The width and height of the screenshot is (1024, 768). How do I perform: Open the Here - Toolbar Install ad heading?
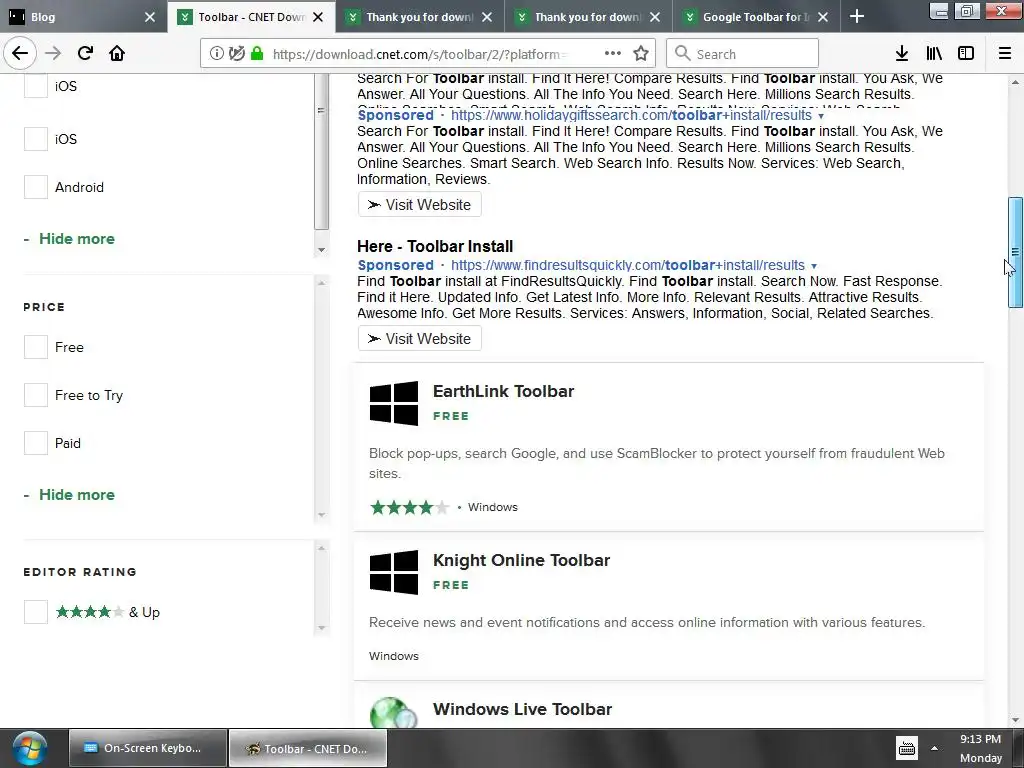435,246
